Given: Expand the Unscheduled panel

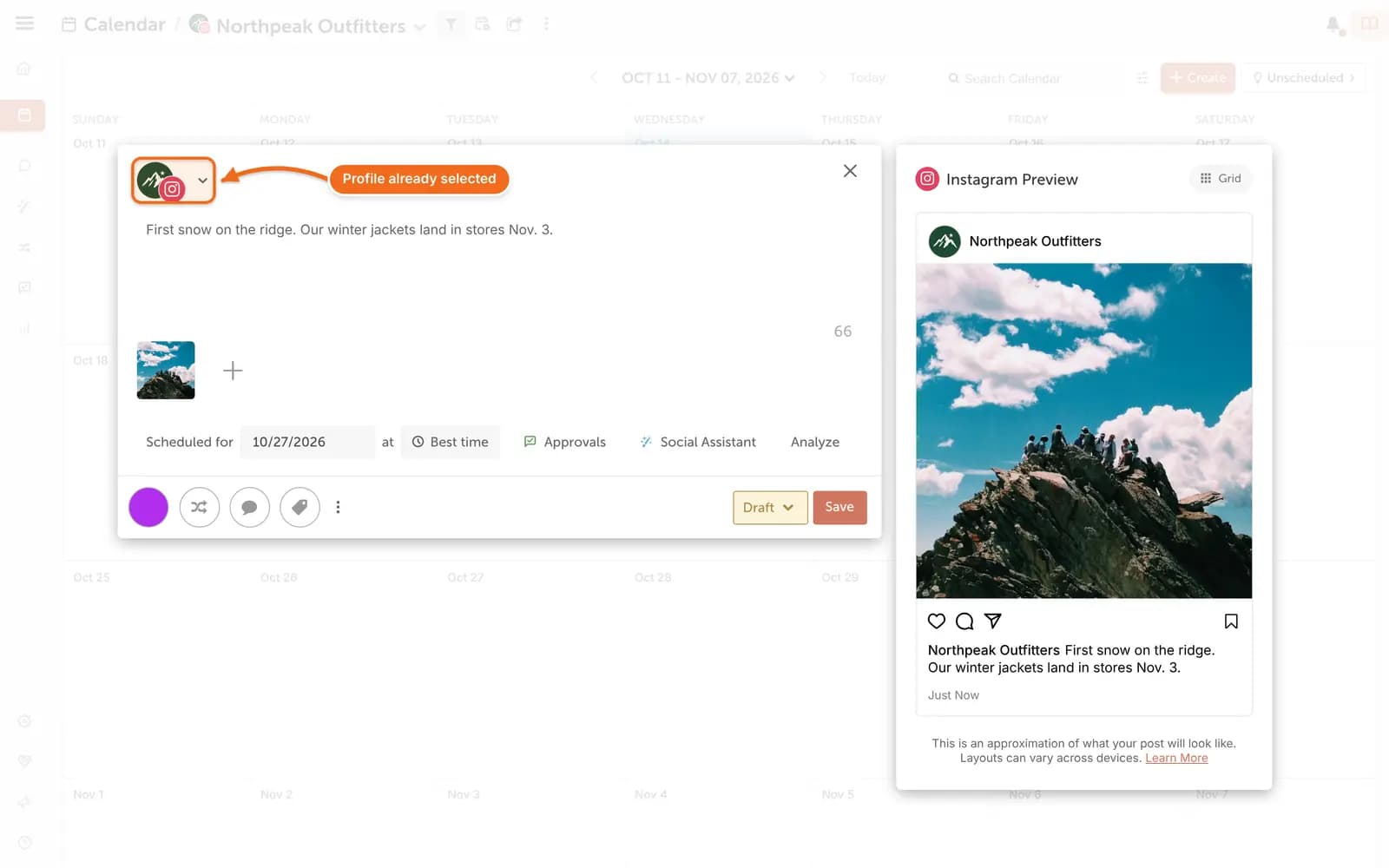Looking at the screenshot, I should [1303, 78].
